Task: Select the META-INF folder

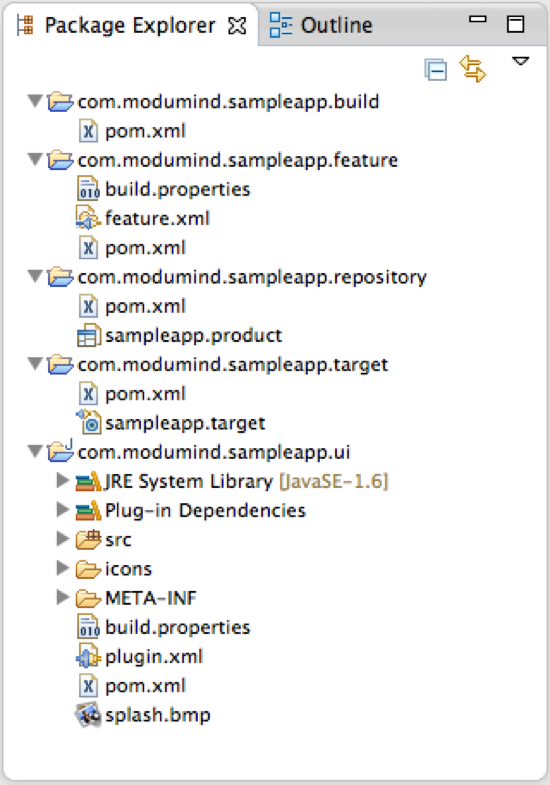Action: (151, 598)
